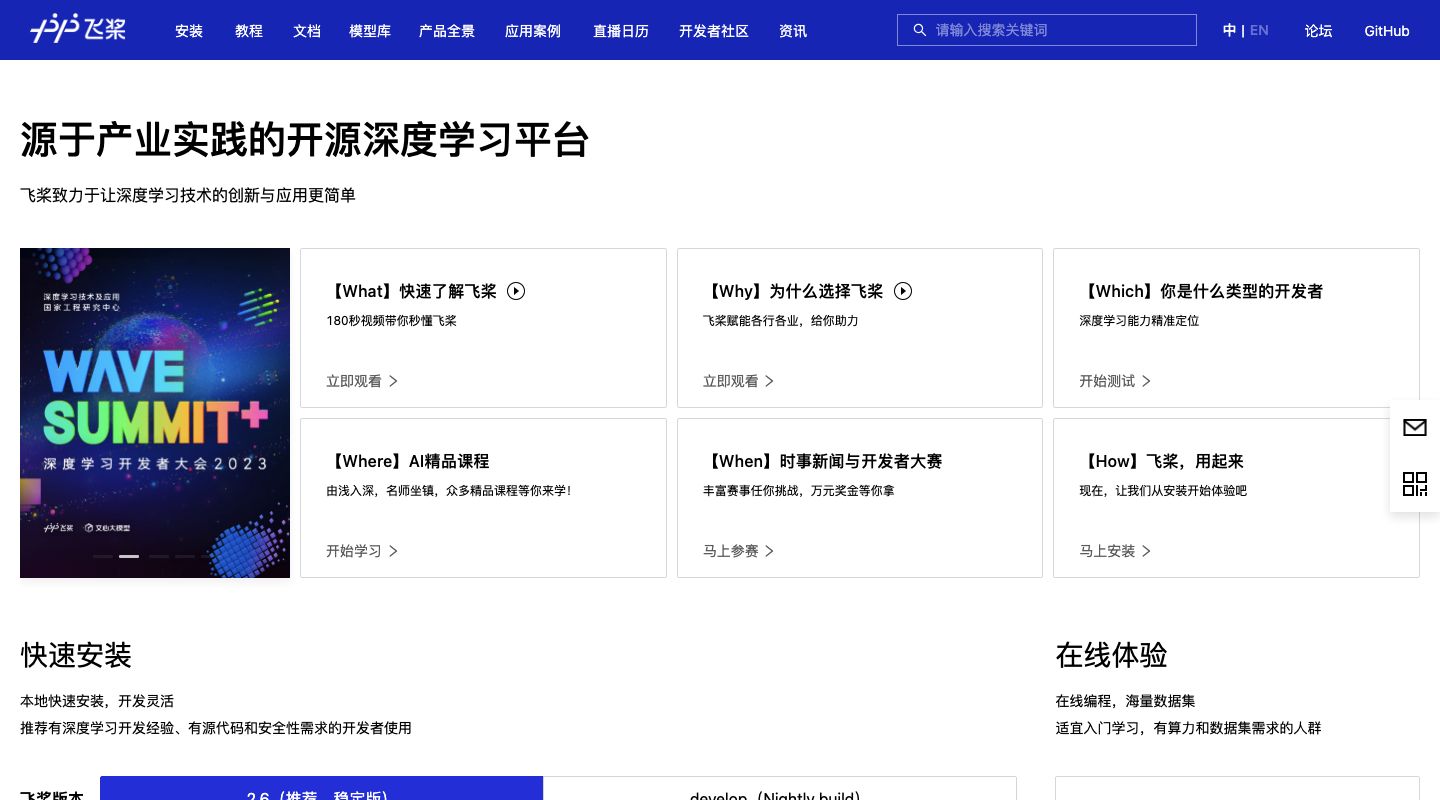Select the develop Nightly build version tab
1440x800 pixels.
[x=780, y=789]
